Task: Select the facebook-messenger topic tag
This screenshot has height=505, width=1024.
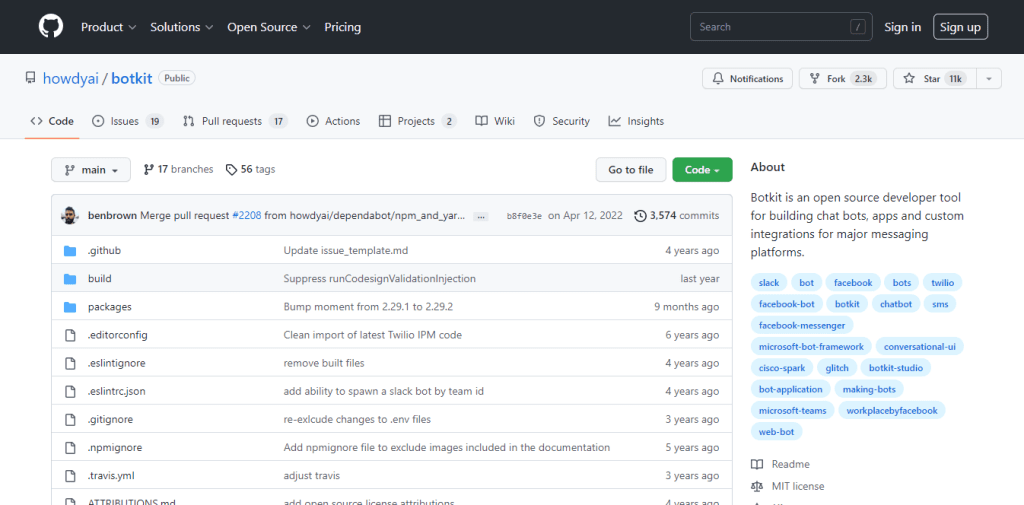Action: tap(802, 325)
